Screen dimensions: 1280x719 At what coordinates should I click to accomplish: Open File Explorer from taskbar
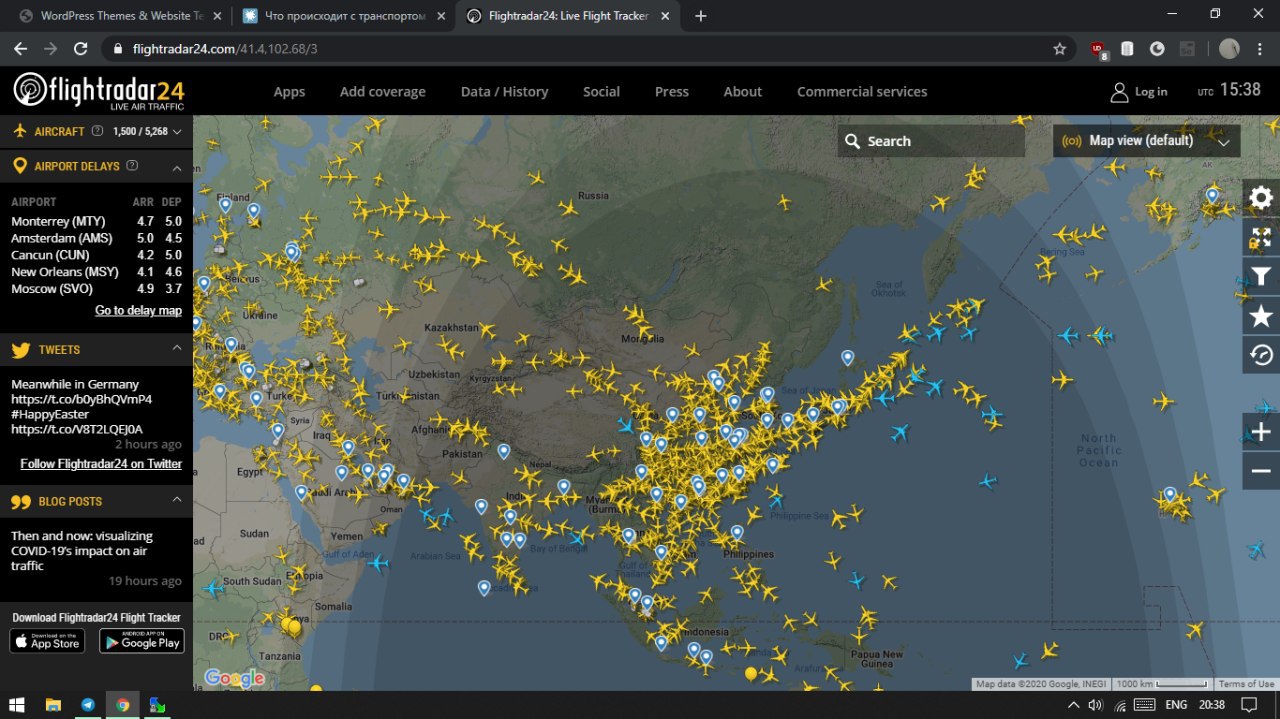pos(53,705)
